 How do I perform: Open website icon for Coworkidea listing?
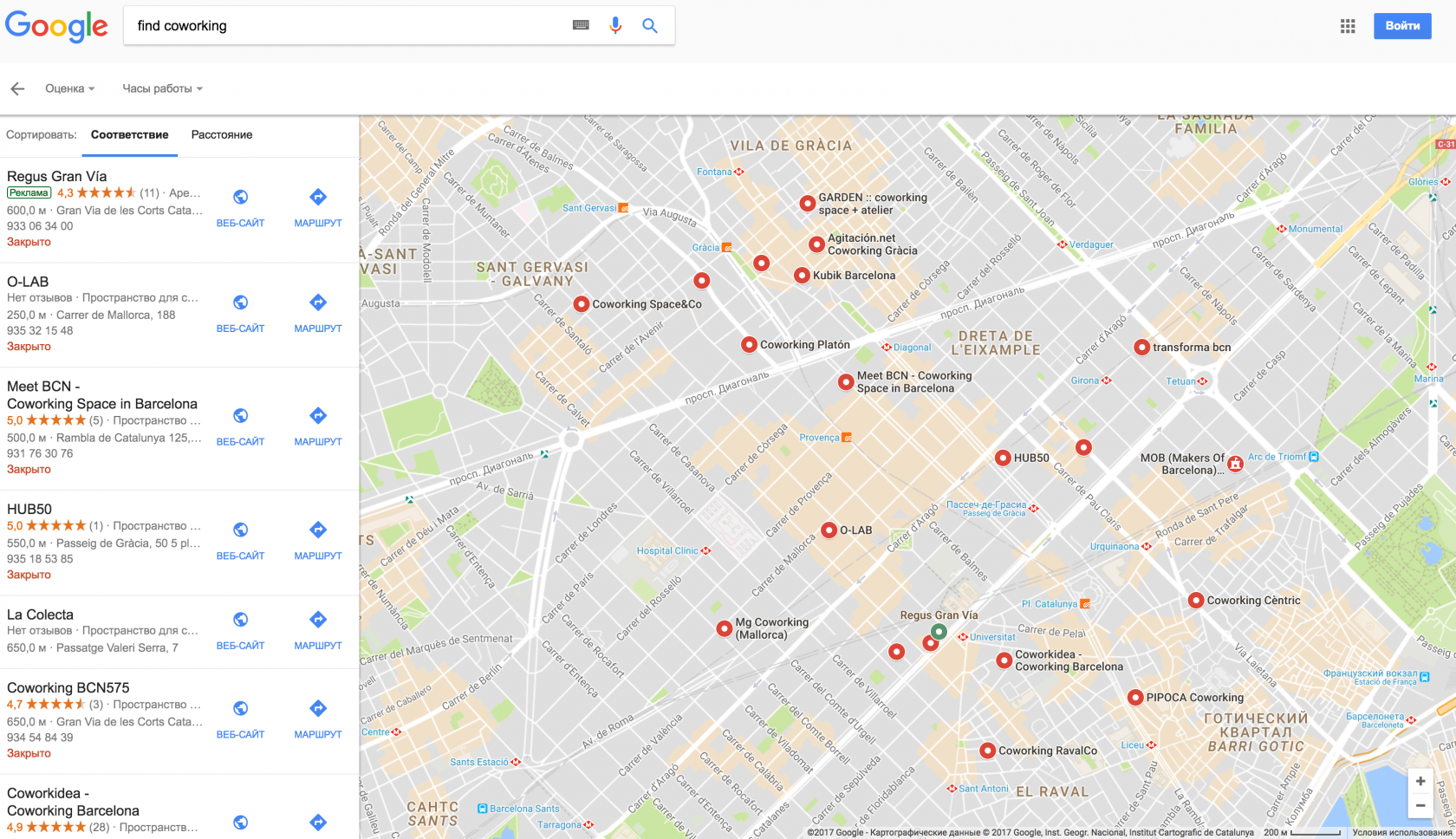point(240,823)
